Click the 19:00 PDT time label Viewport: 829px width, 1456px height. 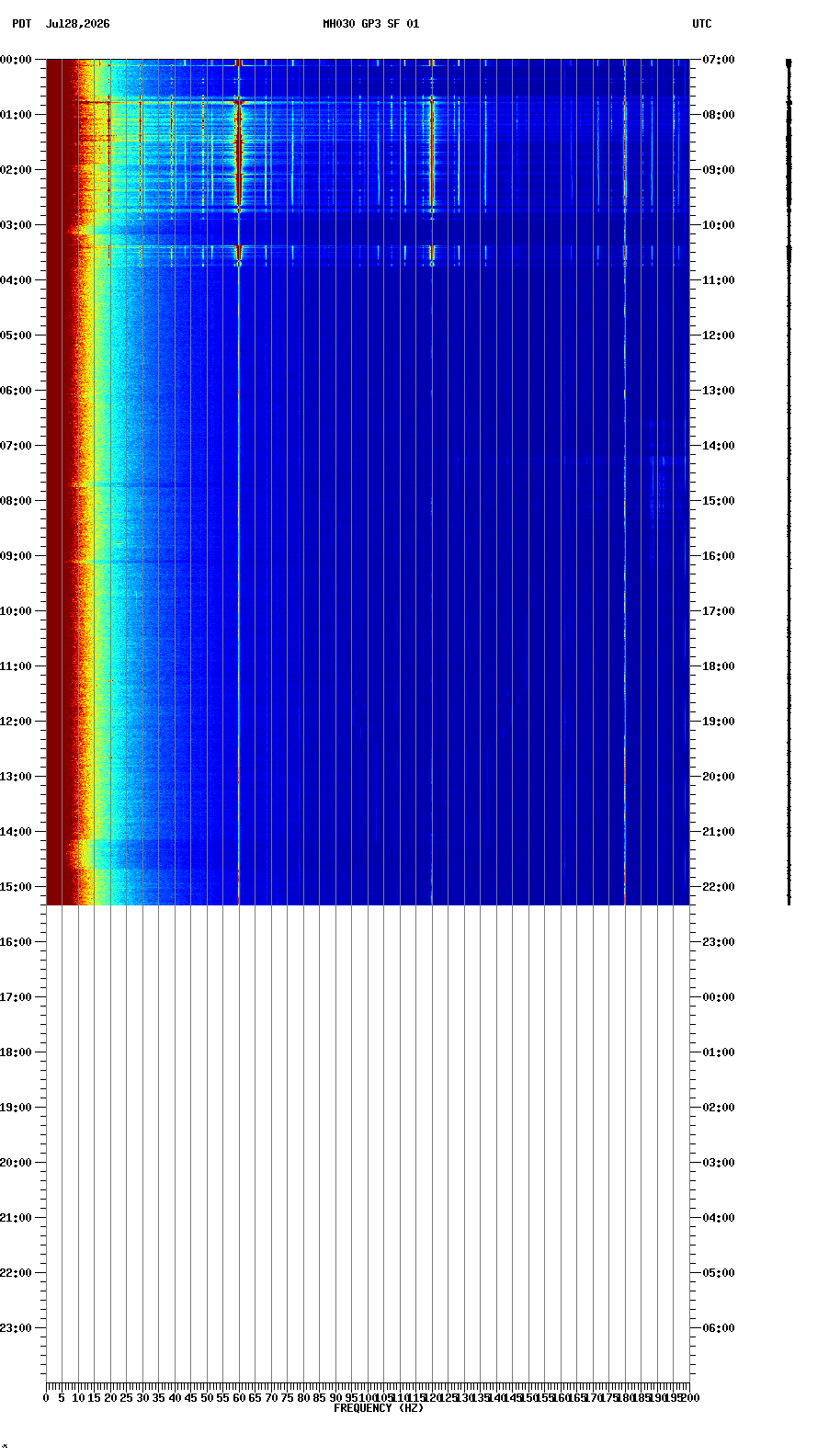(x=16, y=1108)
